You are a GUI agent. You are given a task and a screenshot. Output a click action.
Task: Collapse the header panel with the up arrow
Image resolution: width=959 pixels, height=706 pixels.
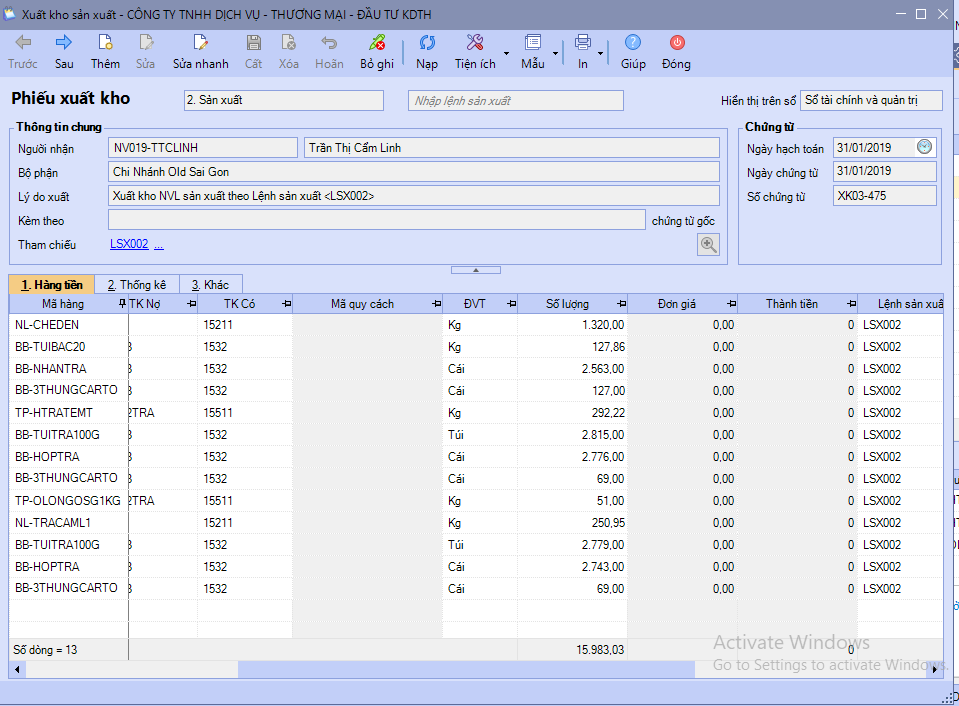(x=476, y=270)
